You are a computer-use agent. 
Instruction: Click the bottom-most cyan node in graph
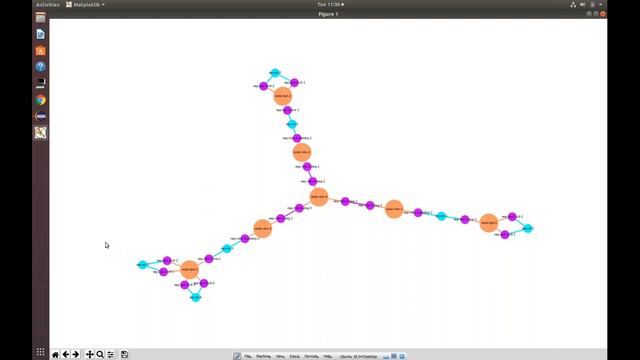coord(196,297)
